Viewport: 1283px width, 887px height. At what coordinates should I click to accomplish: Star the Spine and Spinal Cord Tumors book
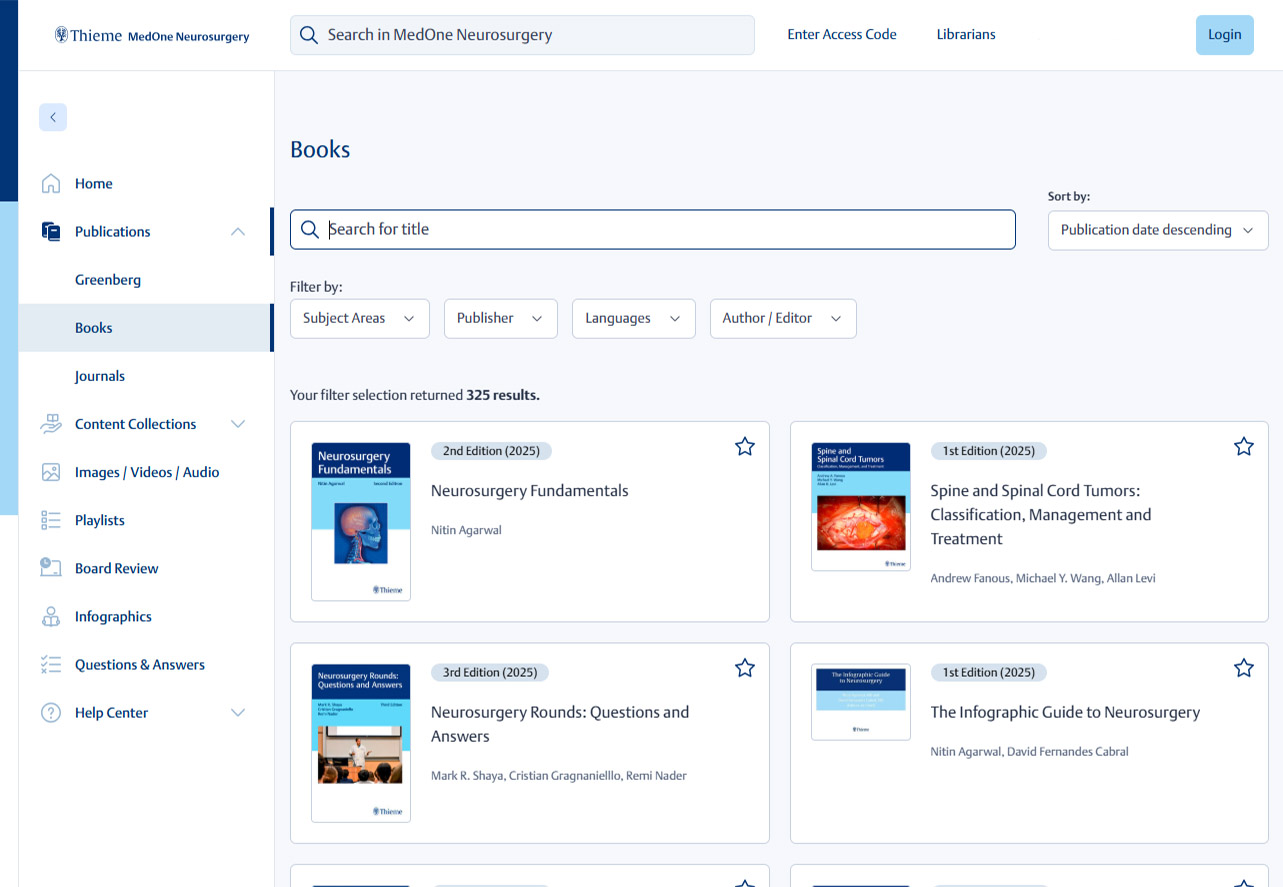[x=1243, y=446]
